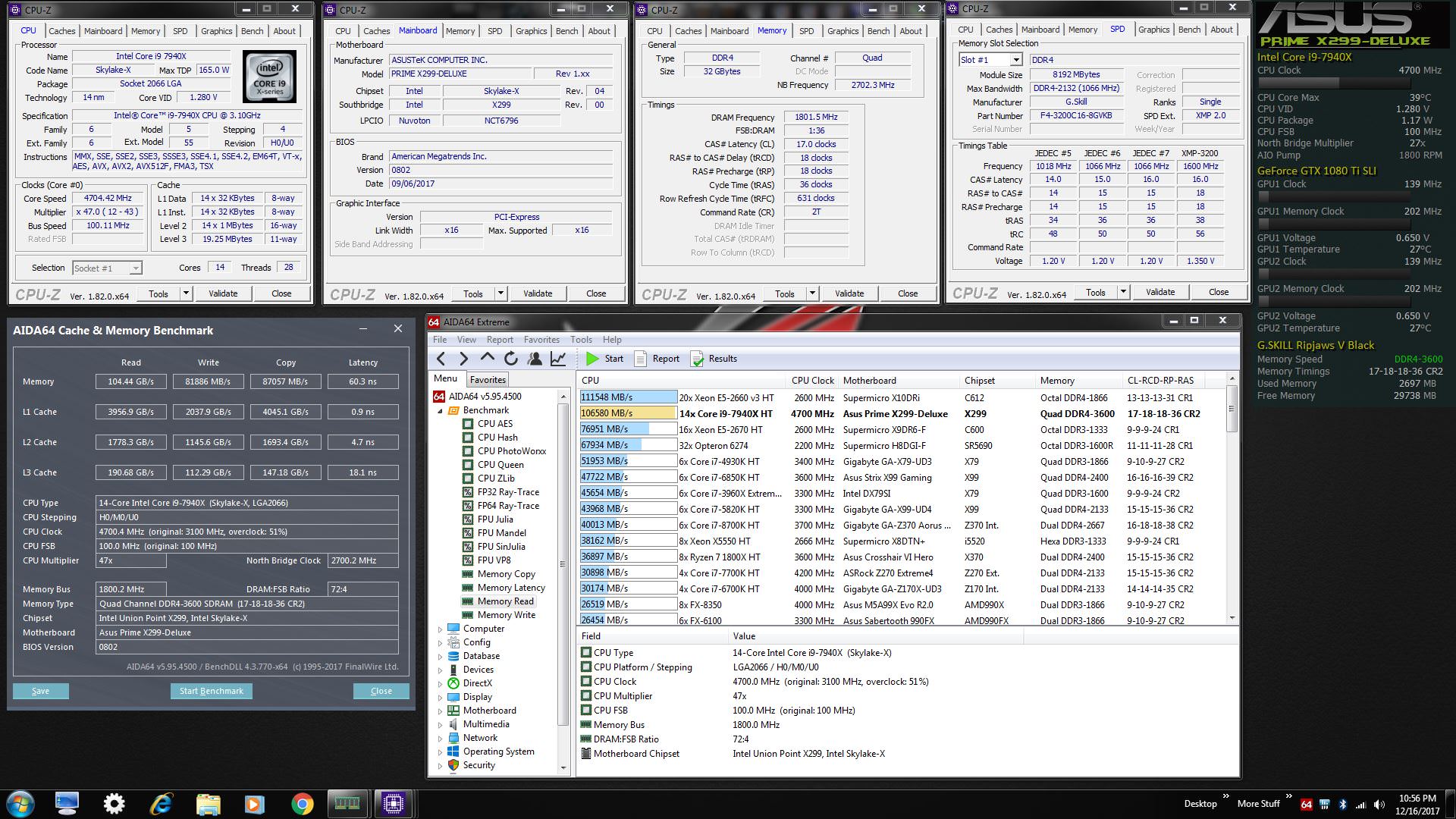Viewport: 1456px width, 819px height.
Task: Open the AIDA64 Favorites menu
Action: tap(541, 340)
